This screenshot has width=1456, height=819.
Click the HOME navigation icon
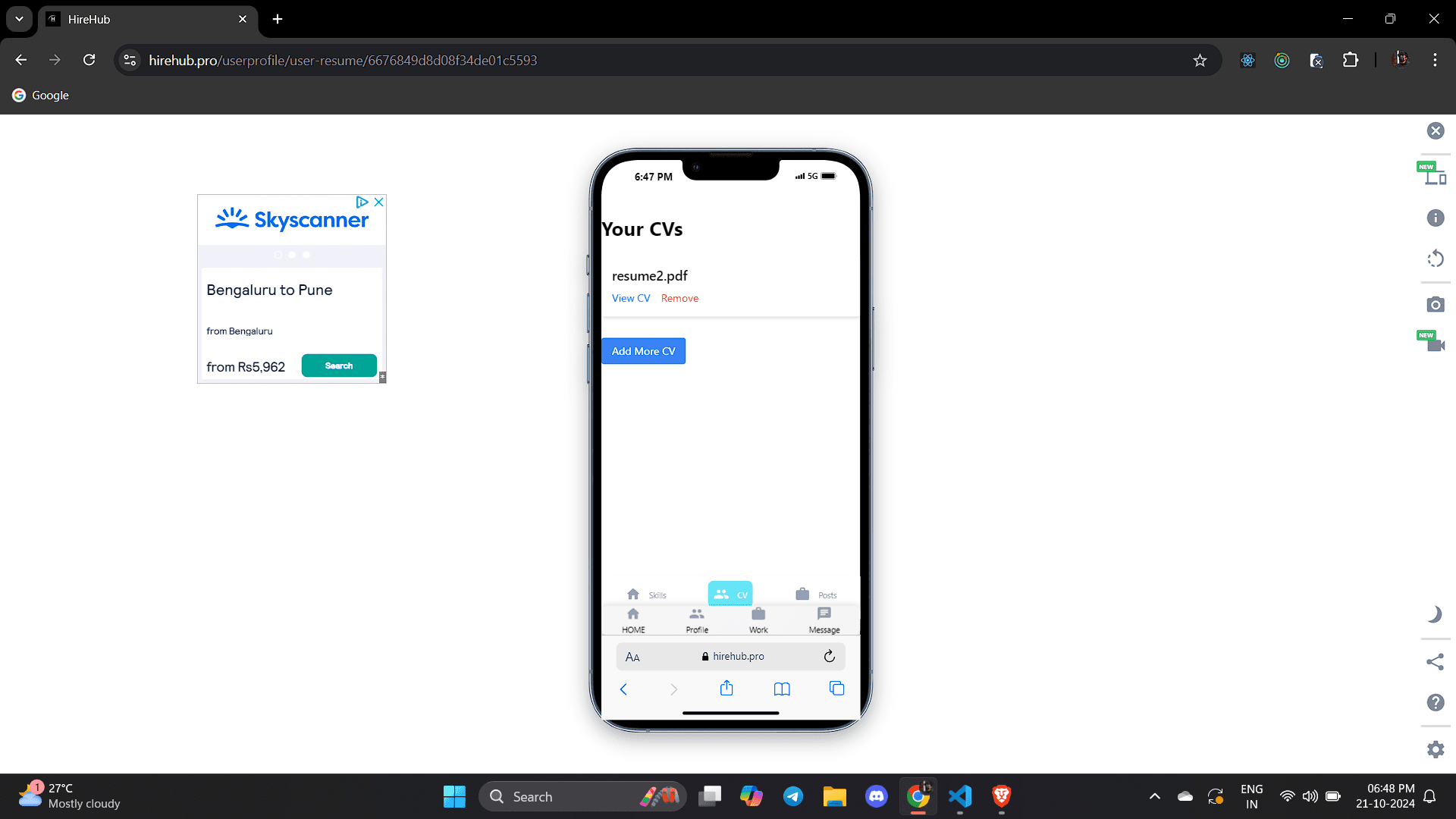pyautogui.click(x=634, y=614)
